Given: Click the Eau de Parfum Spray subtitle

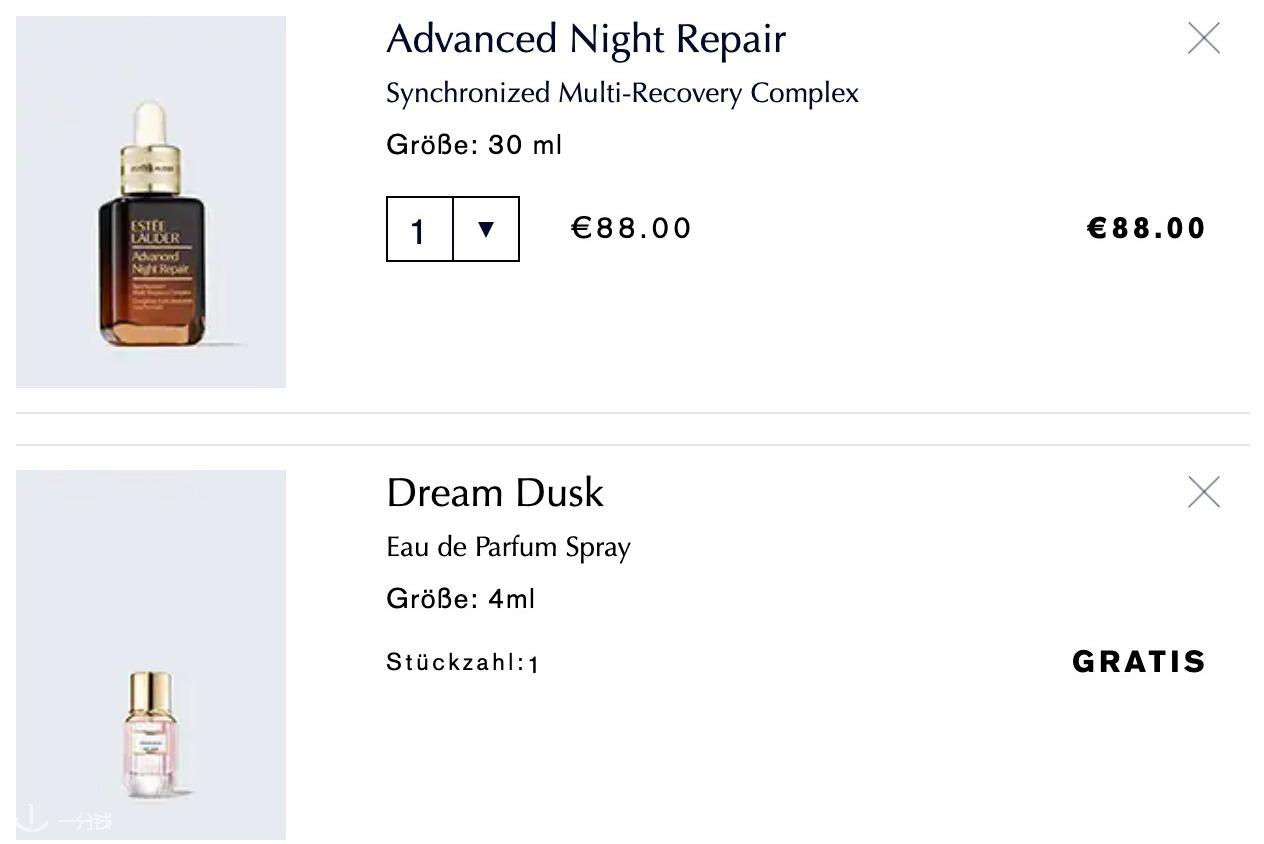Looking at the screenshot, I should tap(508, 547).
